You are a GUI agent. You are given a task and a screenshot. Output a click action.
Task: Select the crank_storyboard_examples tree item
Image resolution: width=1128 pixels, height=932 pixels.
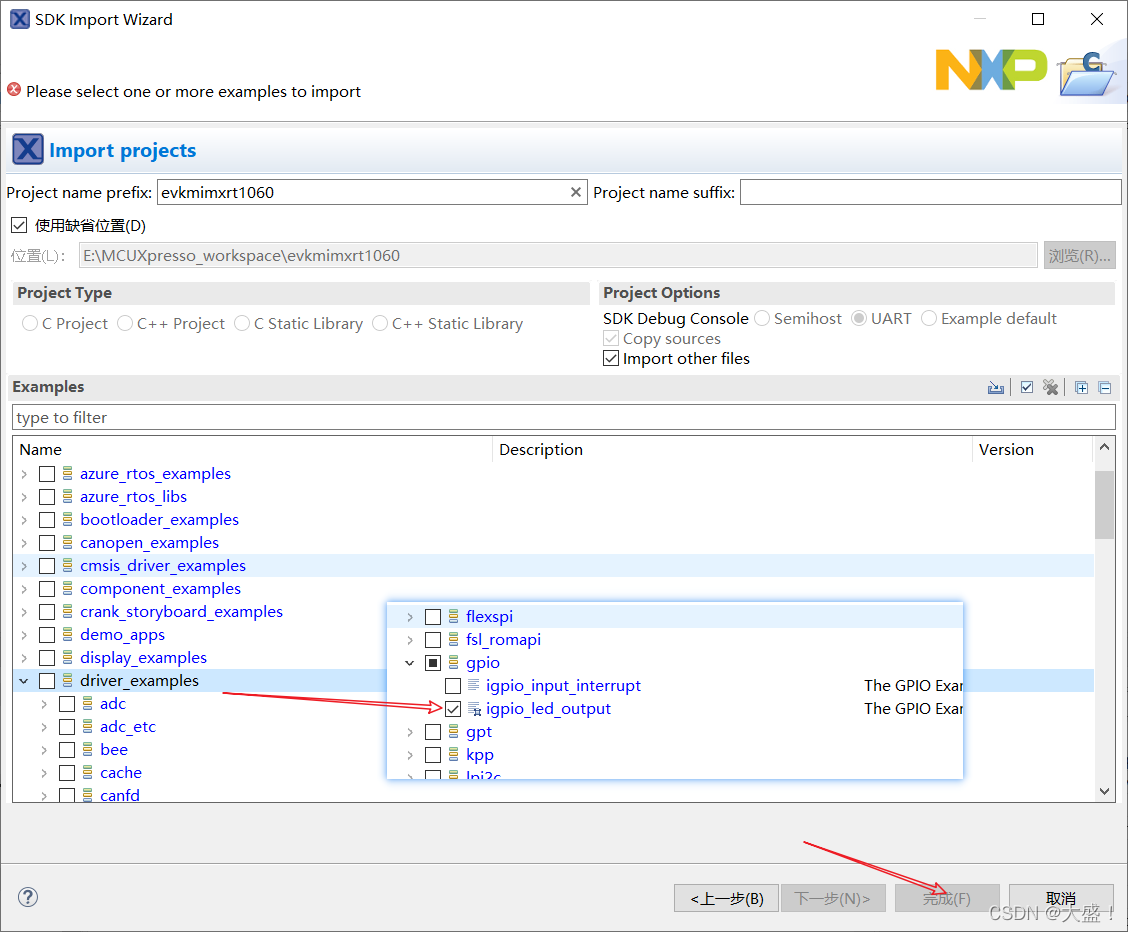pyautogui.click(x=181, y=611)
